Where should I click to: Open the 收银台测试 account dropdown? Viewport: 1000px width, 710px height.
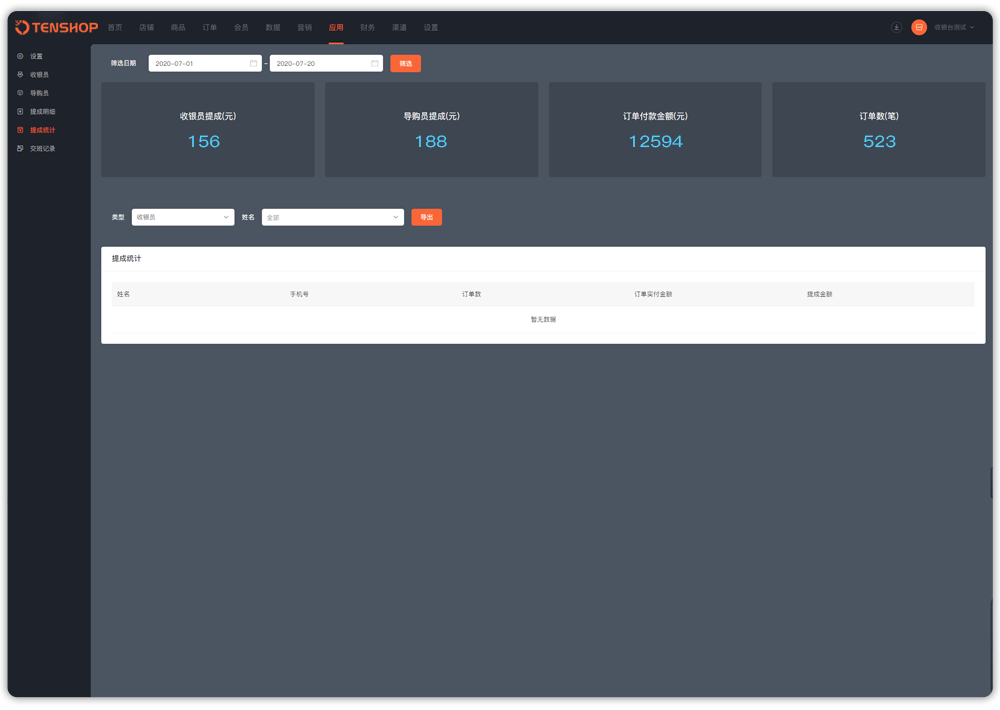click(x=953, y=27)
